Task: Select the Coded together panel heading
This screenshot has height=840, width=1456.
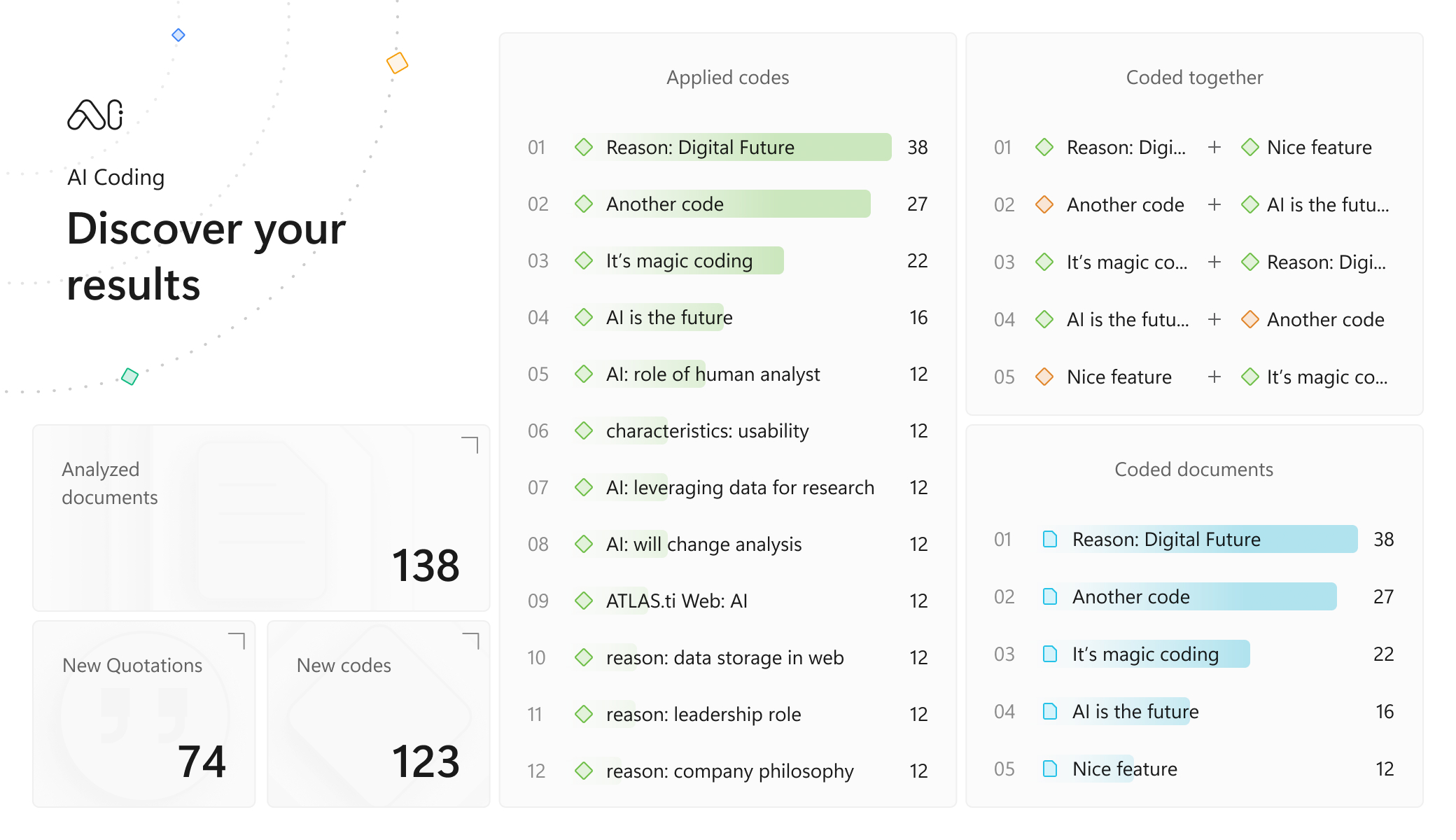Action: pyautogui.click(x=1194, y=77)
